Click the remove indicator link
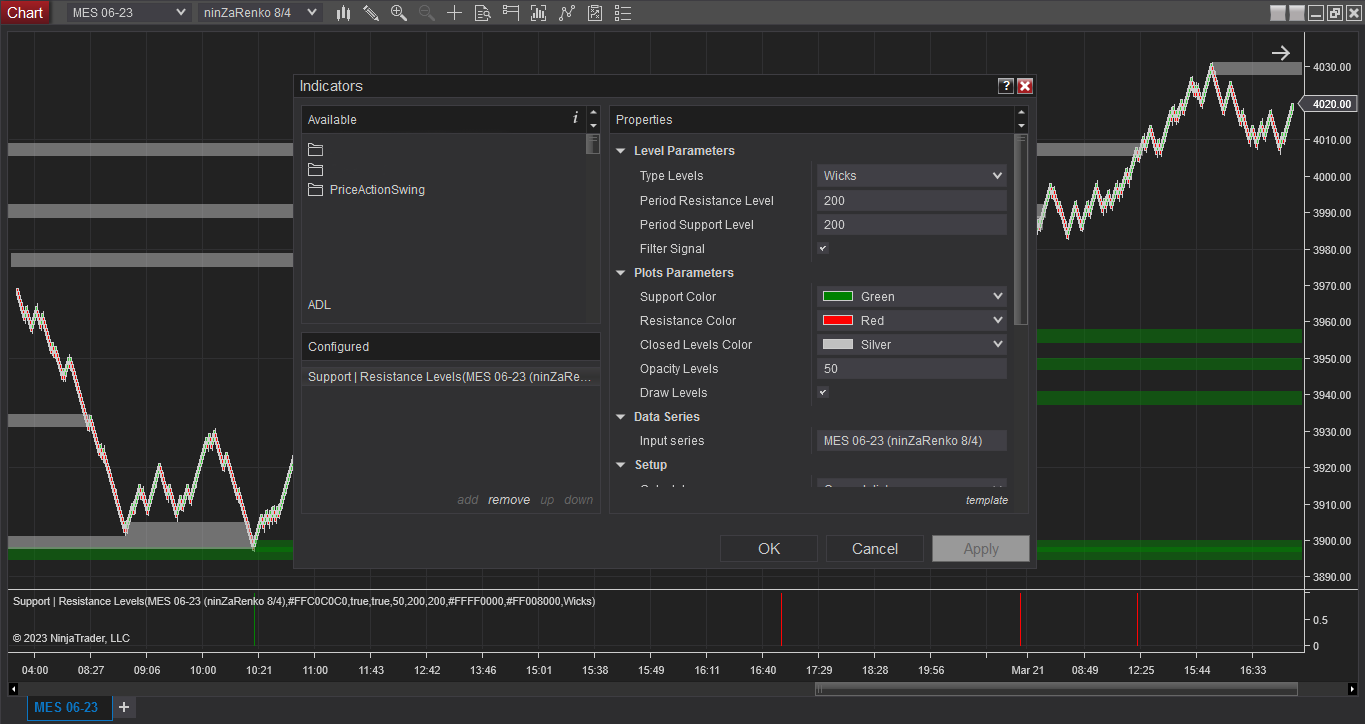Screen dimensions: 1365x724 [x=509, y=500]
